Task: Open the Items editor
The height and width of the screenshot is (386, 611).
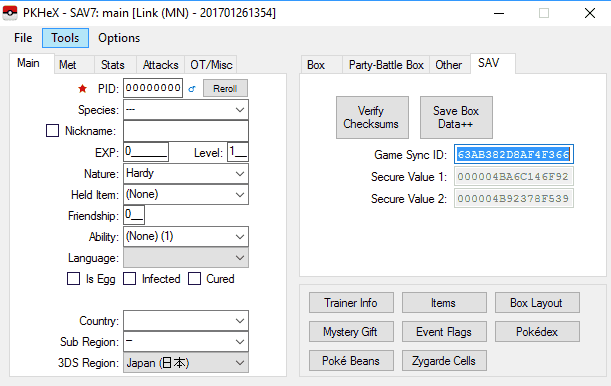Action: (444, 303)
